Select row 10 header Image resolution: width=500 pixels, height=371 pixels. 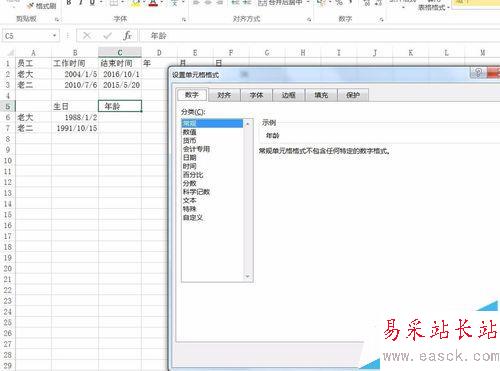(8, 160)
